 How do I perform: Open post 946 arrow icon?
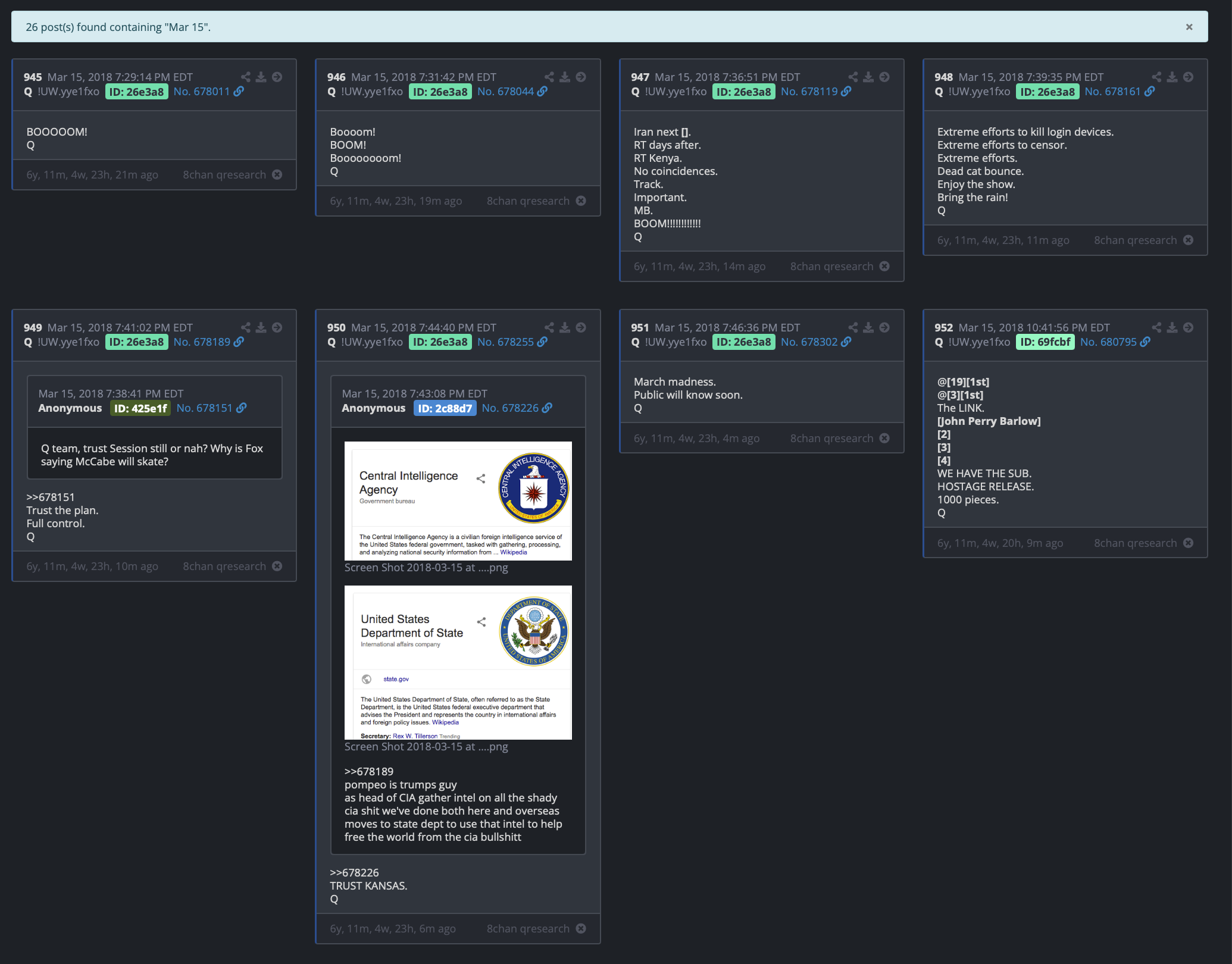(x=581, y=77)
